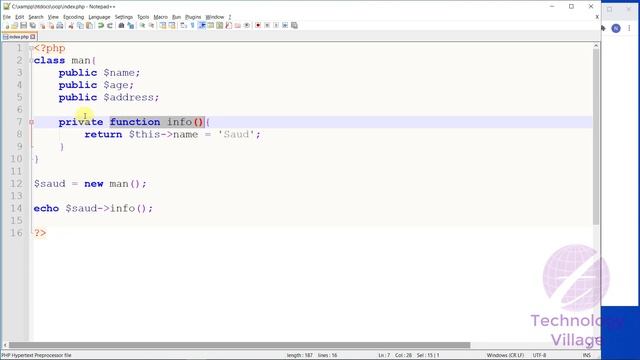Click the Save All toolbar icon
This screenshot has width=640, height=360.
tap(33, 25)
